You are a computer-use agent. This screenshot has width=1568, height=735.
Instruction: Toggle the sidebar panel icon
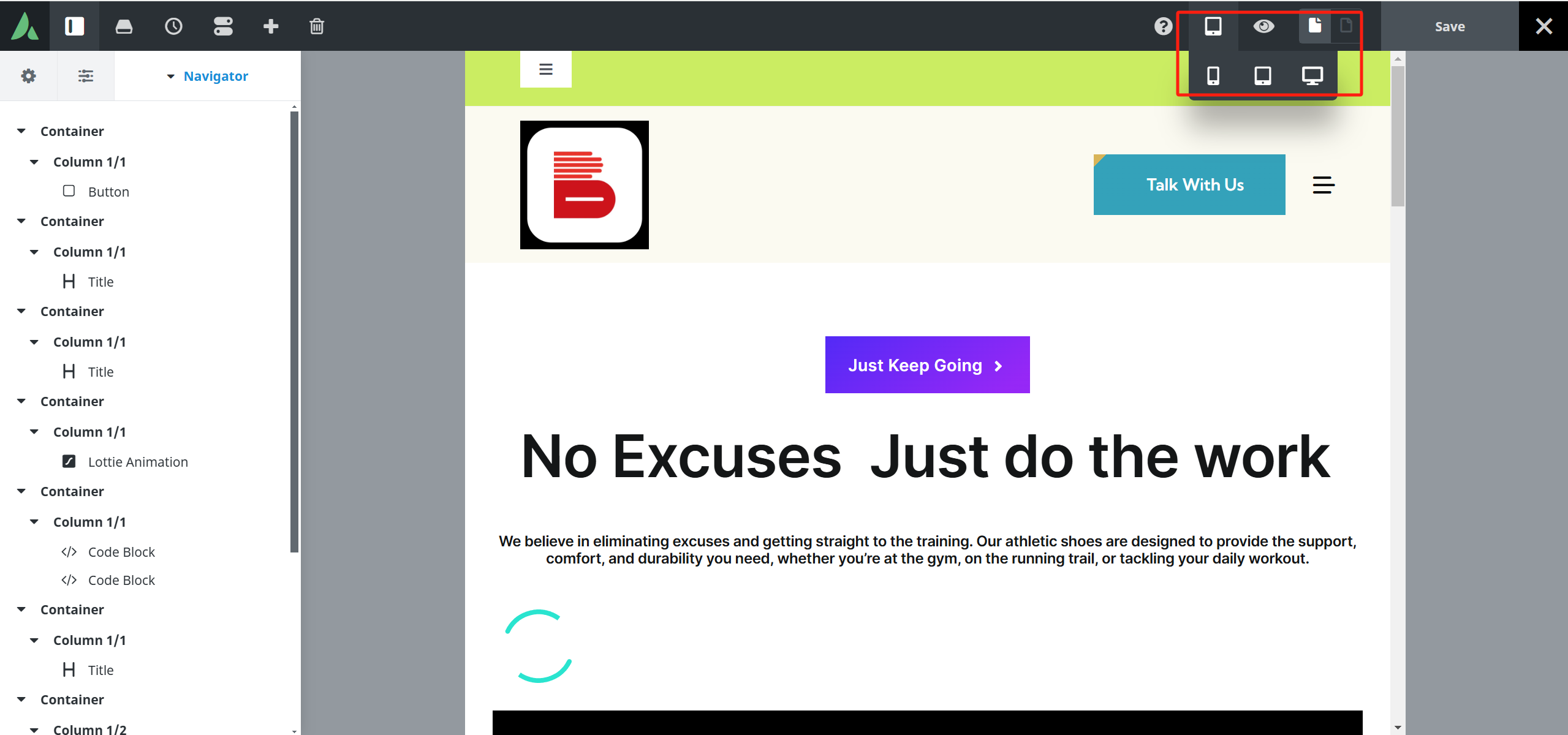(74, 26)
